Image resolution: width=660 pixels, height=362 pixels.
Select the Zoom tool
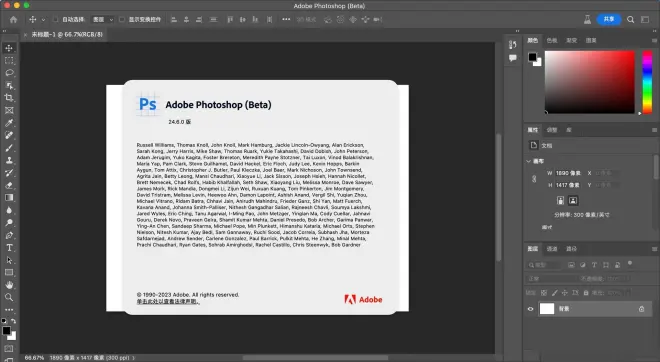click(9, 298)
